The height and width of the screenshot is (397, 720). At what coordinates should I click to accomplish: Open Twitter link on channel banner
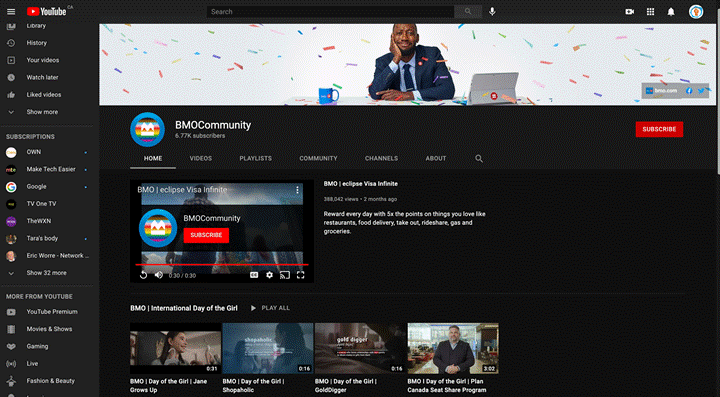(701, 91)
